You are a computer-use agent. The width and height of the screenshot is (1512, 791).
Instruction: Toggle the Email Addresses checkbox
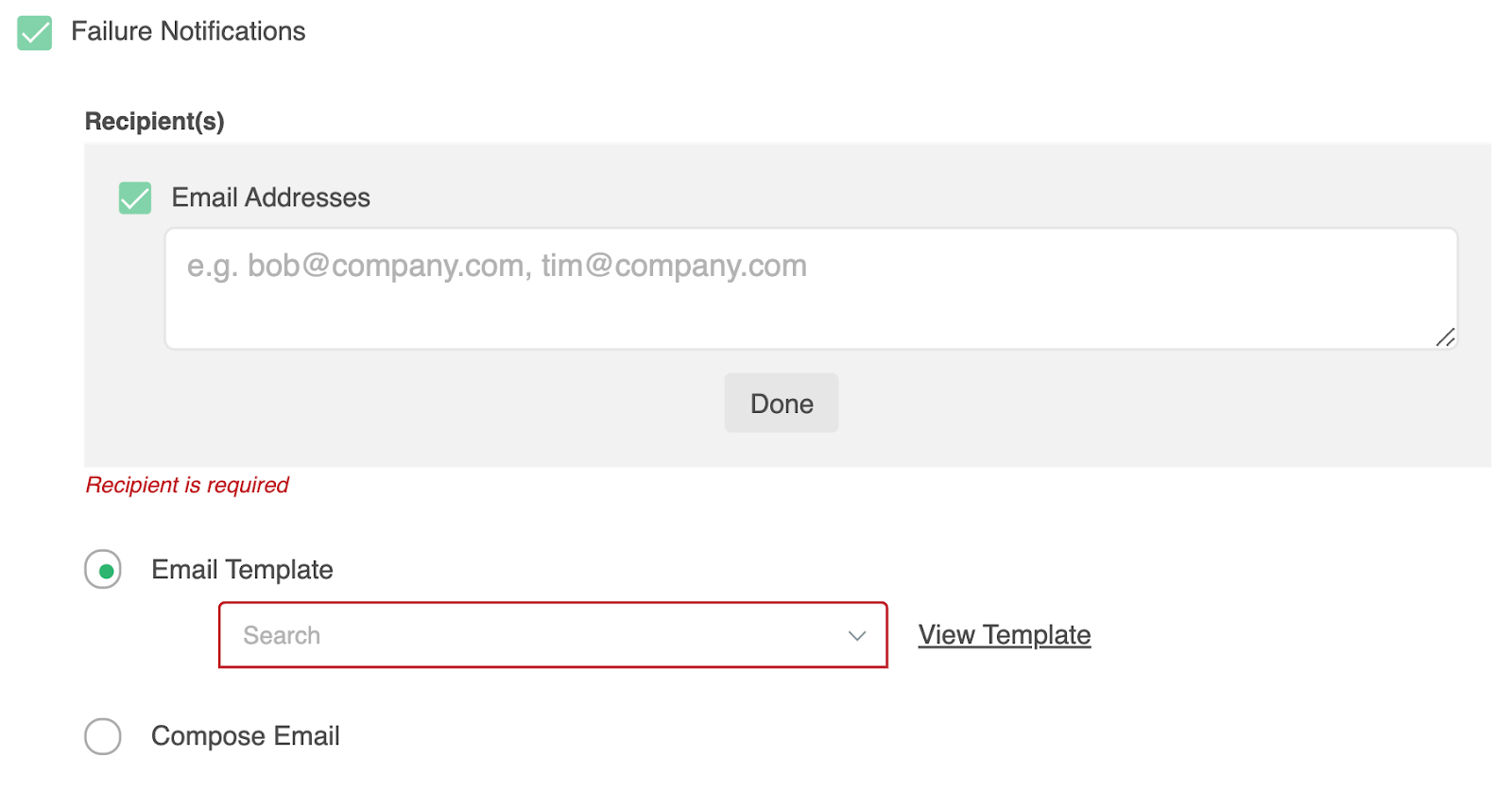point(135,198)
